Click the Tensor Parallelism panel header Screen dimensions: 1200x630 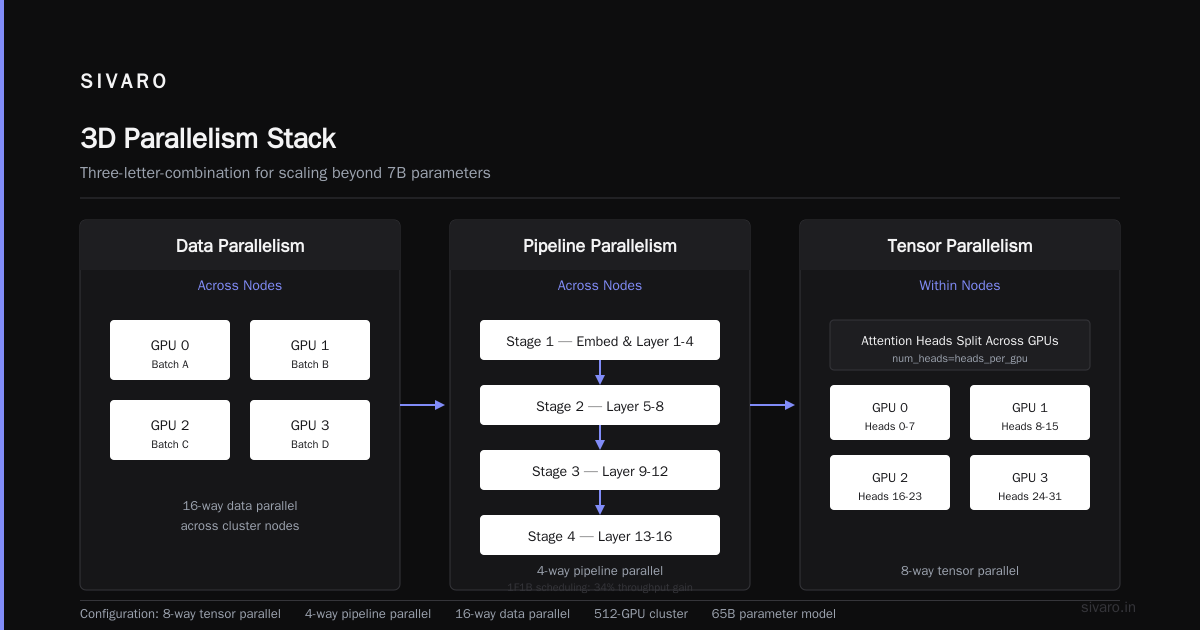coord(960,245)
